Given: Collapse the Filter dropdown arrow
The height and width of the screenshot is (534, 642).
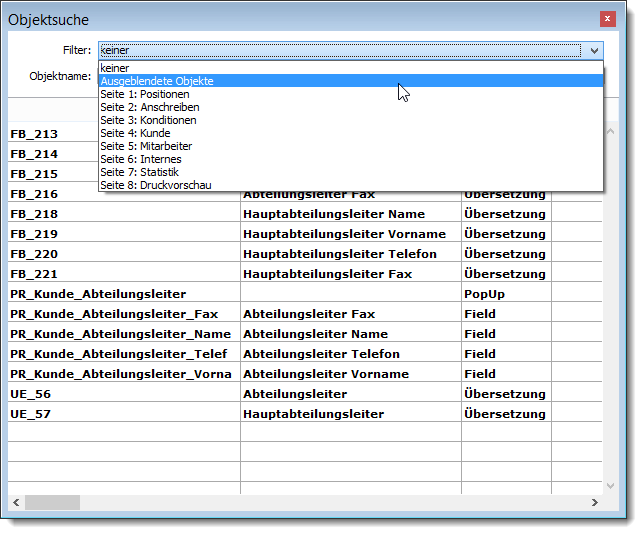Looking at the screenshot, I should (x=594, y=50).
